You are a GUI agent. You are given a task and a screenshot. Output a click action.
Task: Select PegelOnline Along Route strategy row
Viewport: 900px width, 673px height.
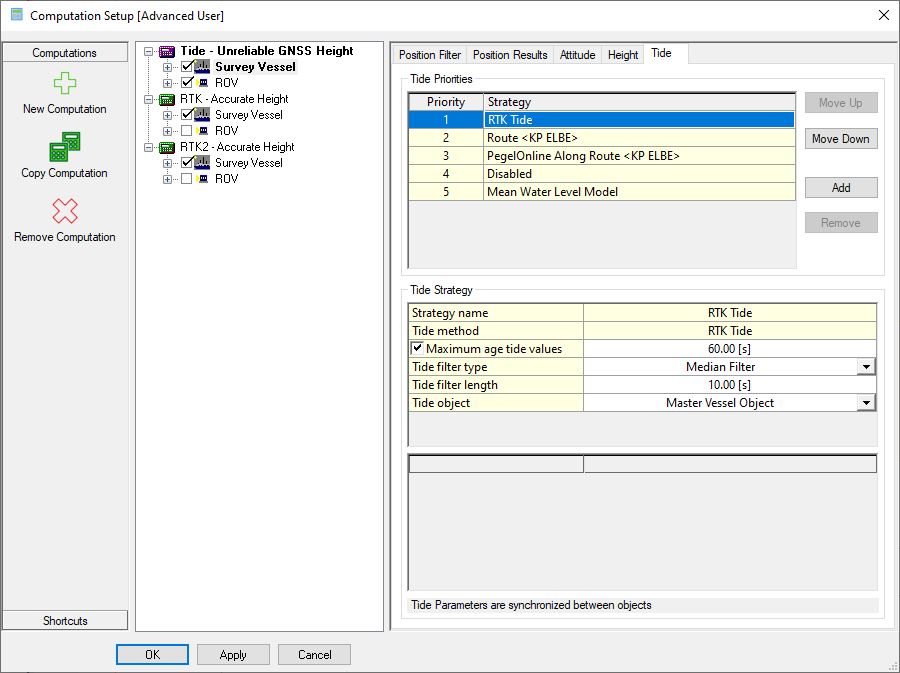click(x=602, y=155)
